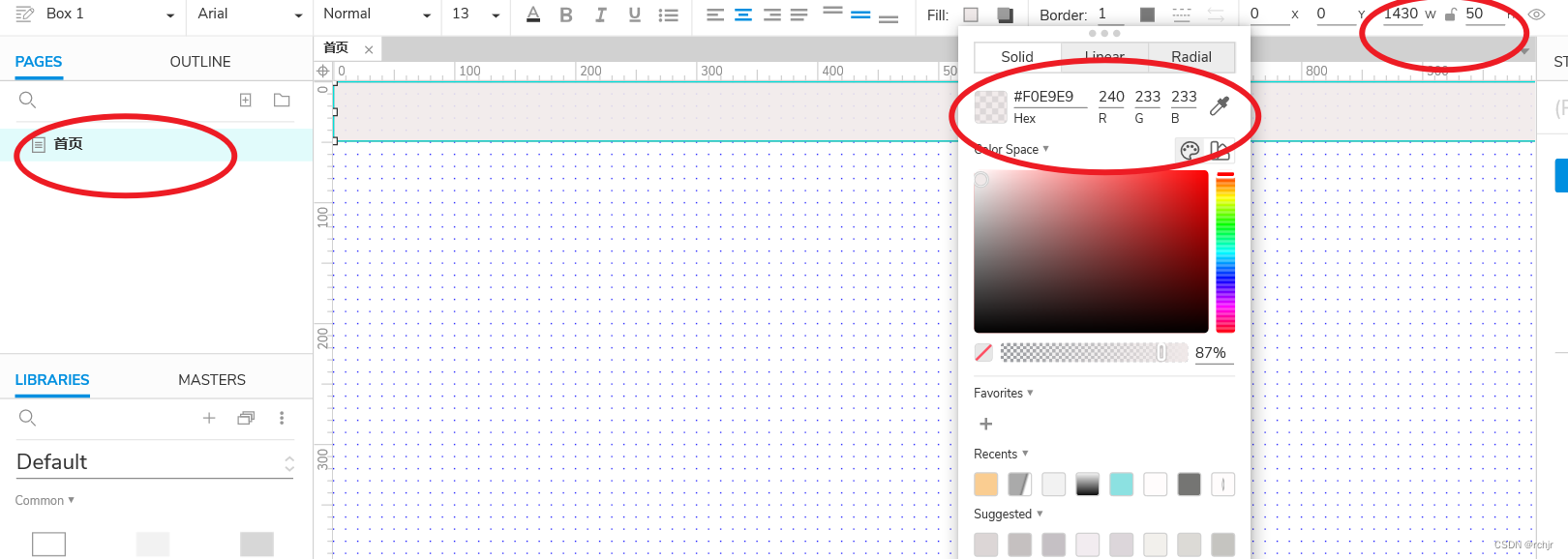The width and height of the screenshot is (1568, 559).
Task: Click the opacity slider track
Action: (1094, 352)
